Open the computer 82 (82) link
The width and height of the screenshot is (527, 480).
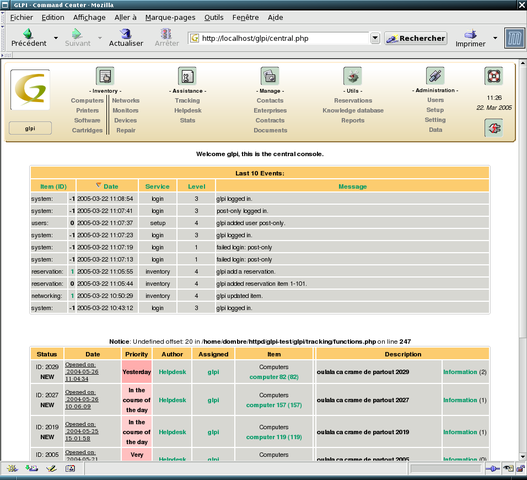(274, 377)
